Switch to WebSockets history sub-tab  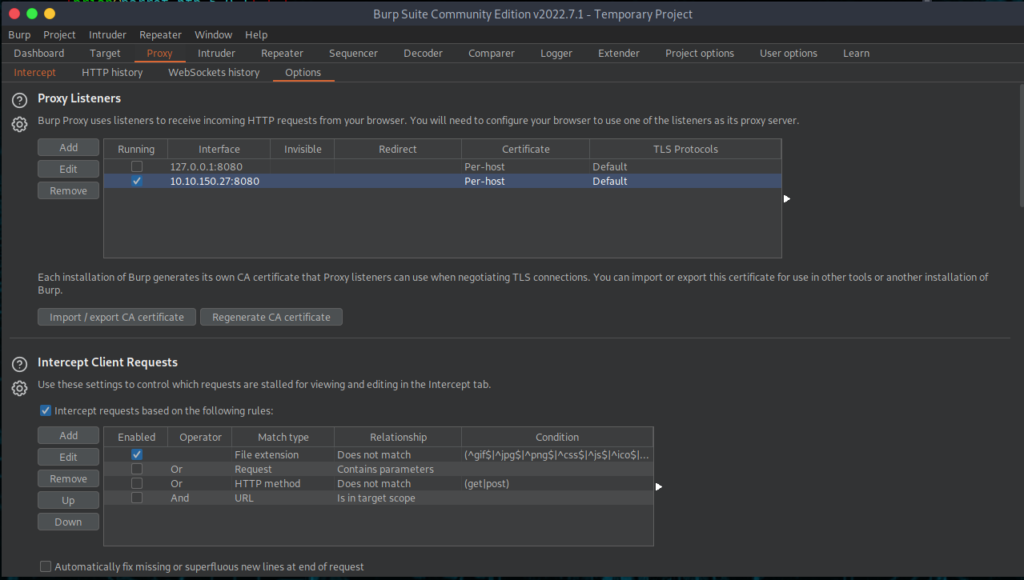click(x=214, y=72)
